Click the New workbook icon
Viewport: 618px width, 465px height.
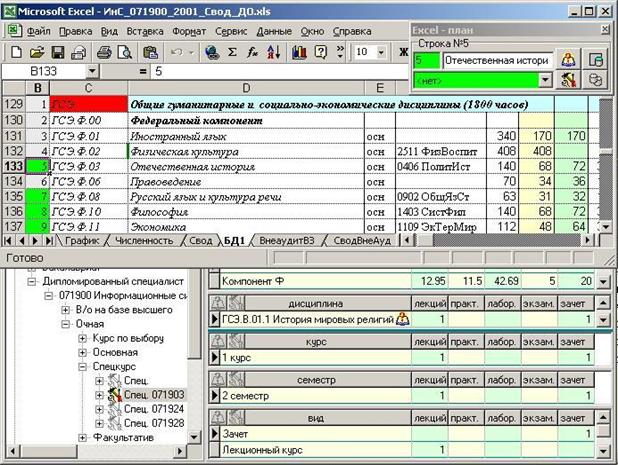(15, 51)
